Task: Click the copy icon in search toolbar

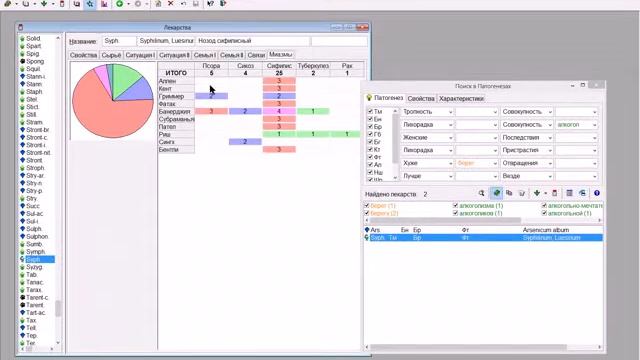Action: [x=509, y=193]
